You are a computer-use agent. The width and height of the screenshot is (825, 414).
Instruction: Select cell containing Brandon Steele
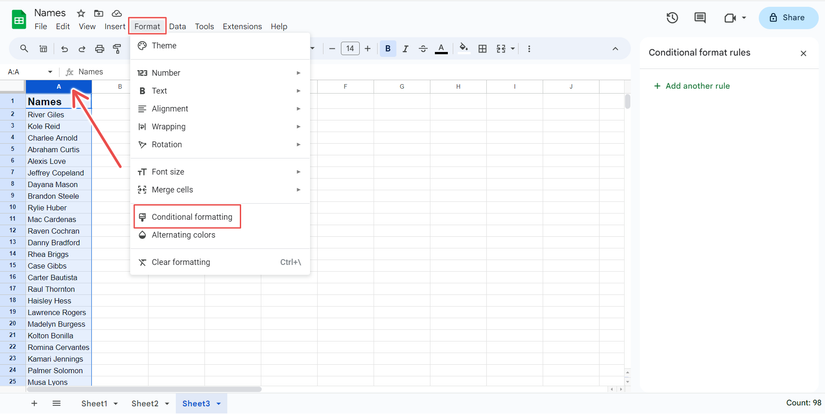pyautogui.click(x=59, y=196)
